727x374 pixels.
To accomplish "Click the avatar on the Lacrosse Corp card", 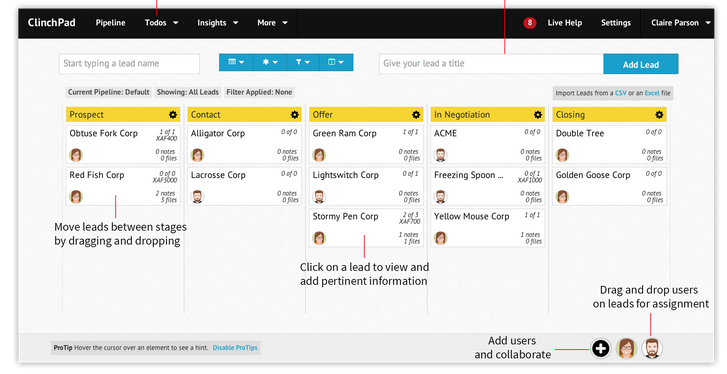I will (x=198, y=197).
